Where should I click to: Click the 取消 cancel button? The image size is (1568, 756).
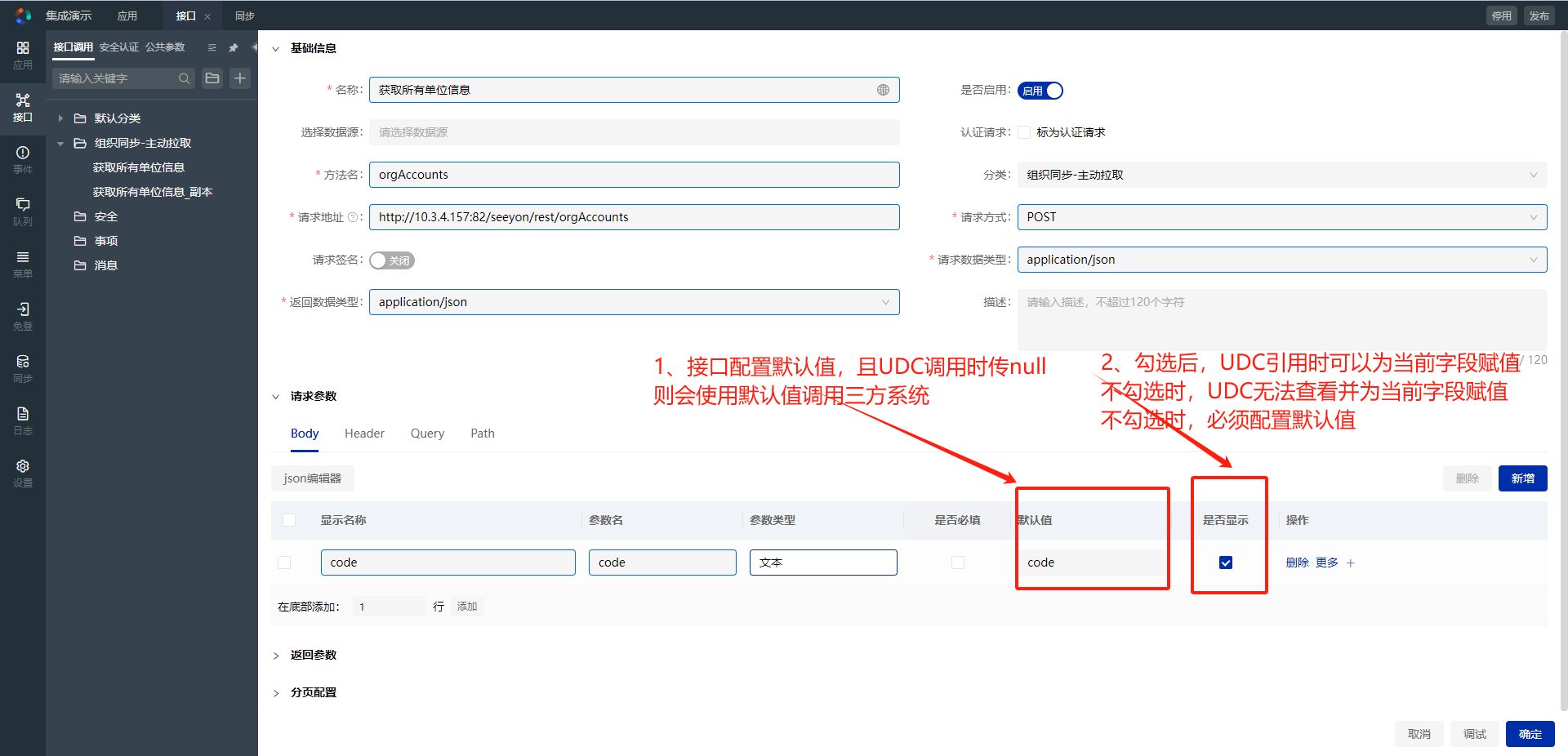[1419, 734]
